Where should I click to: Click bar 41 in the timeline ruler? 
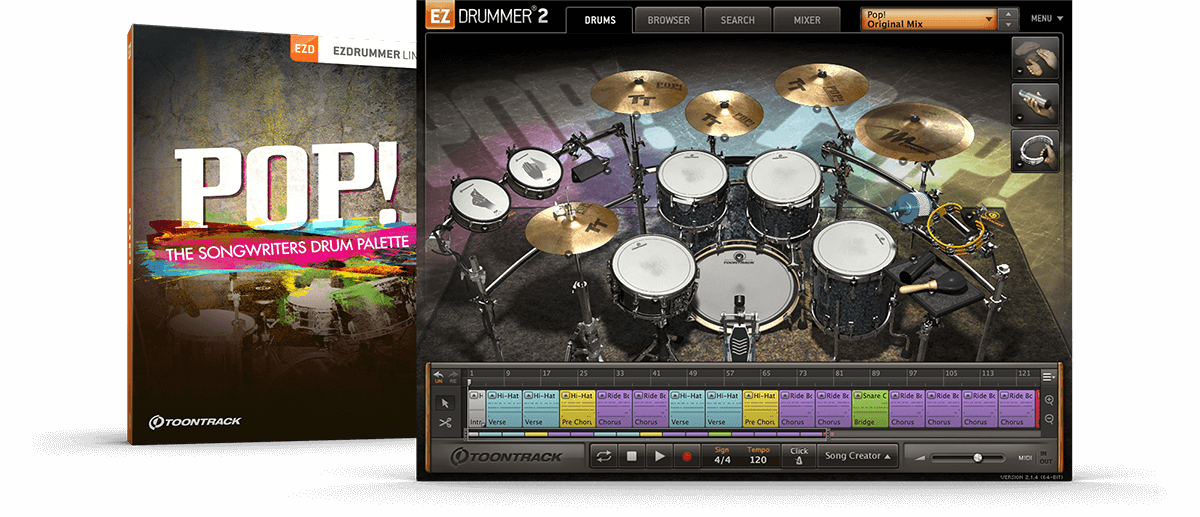point(656,373)
